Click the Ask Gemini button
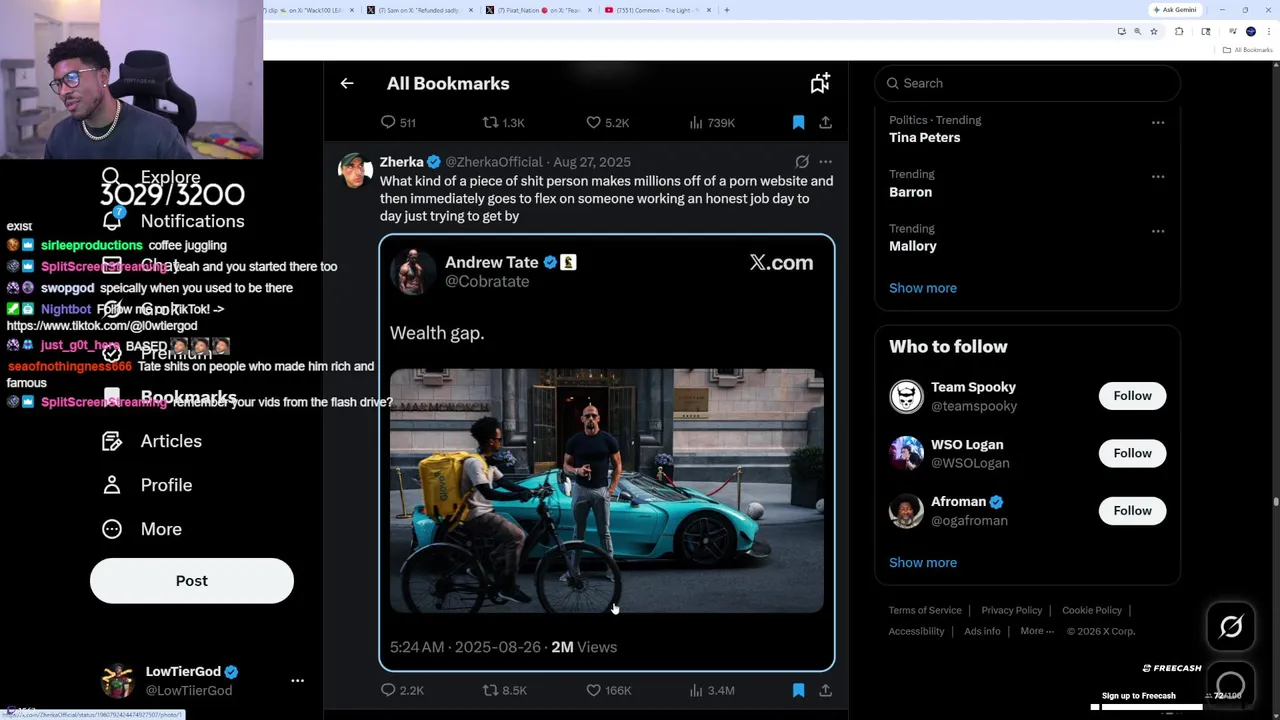 pos(1174,10)
